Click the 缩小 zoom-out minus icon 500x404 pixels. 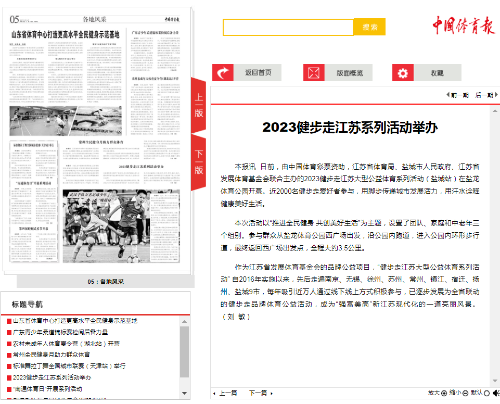tap(465, 393)
